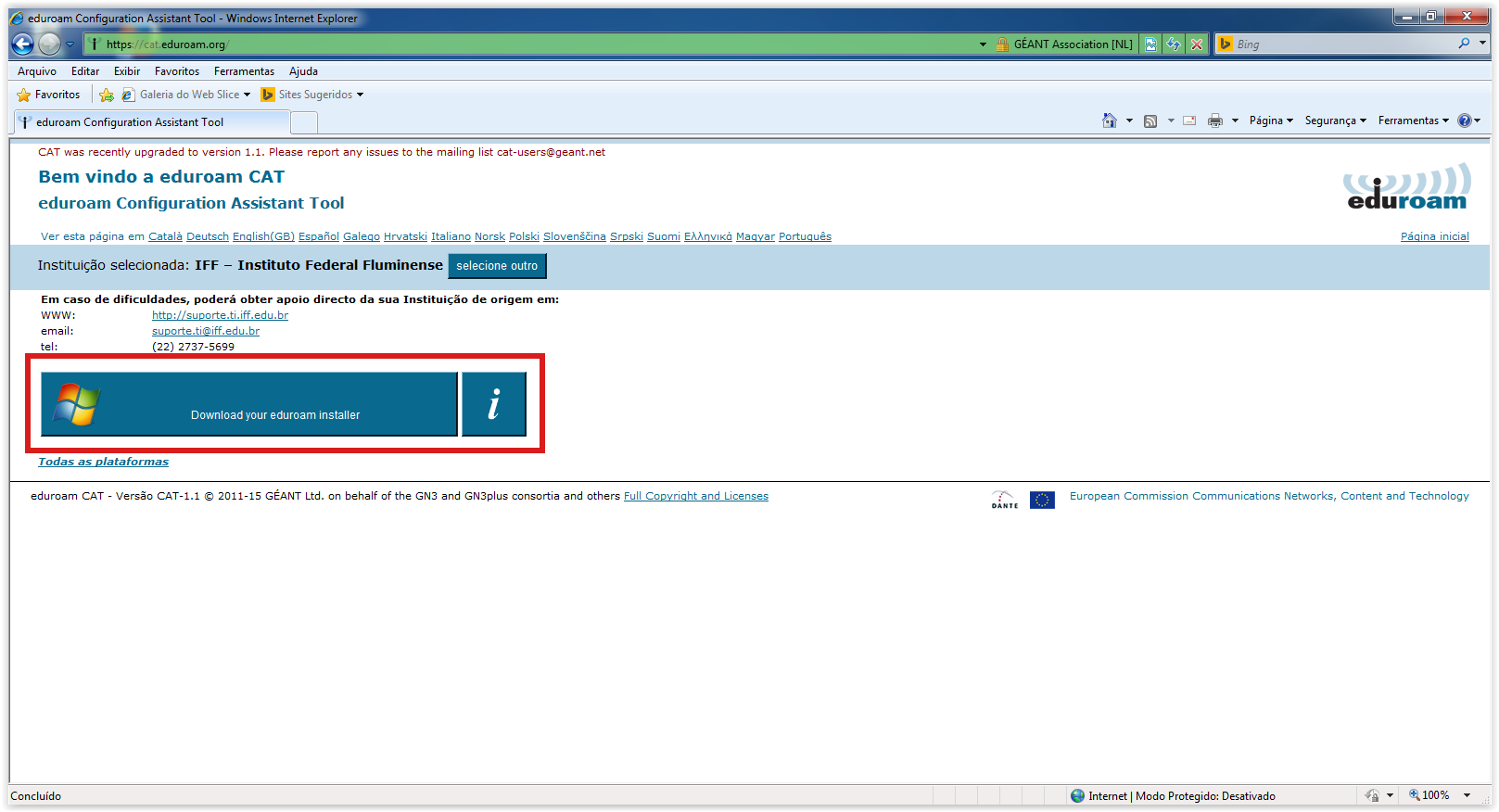Click the DANTE logo
The height and width of the screenshot is (812, 1499).
[x=1005, y=500]
